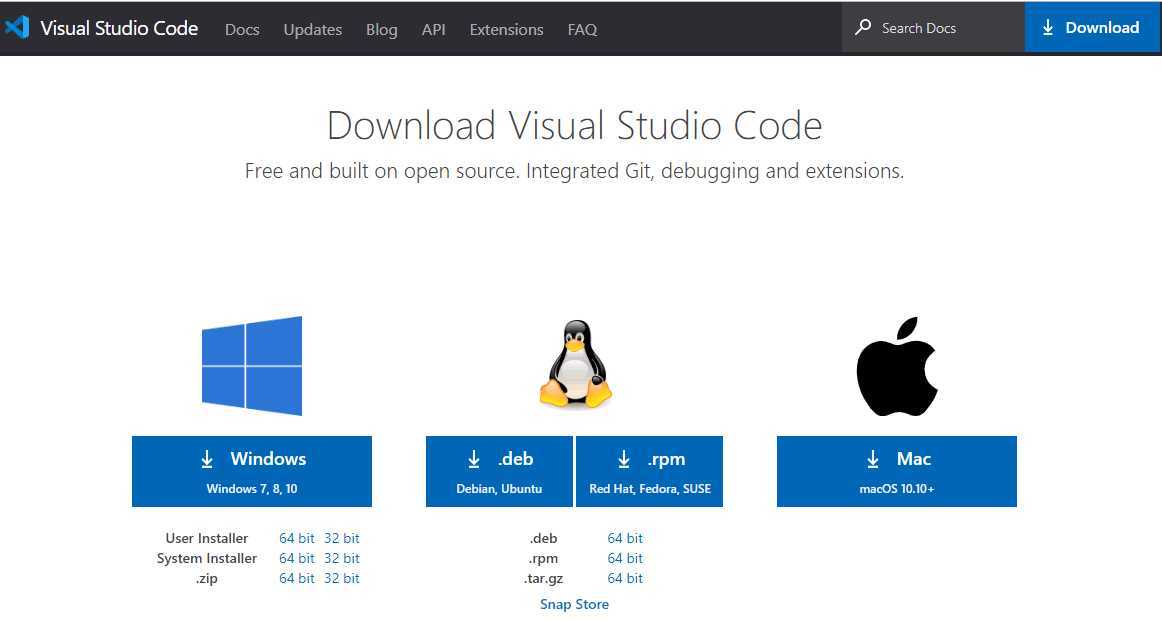Get the Windows .zip 64 bit download
This screenshot has width=1162, height=621.
tap(297, 578)
